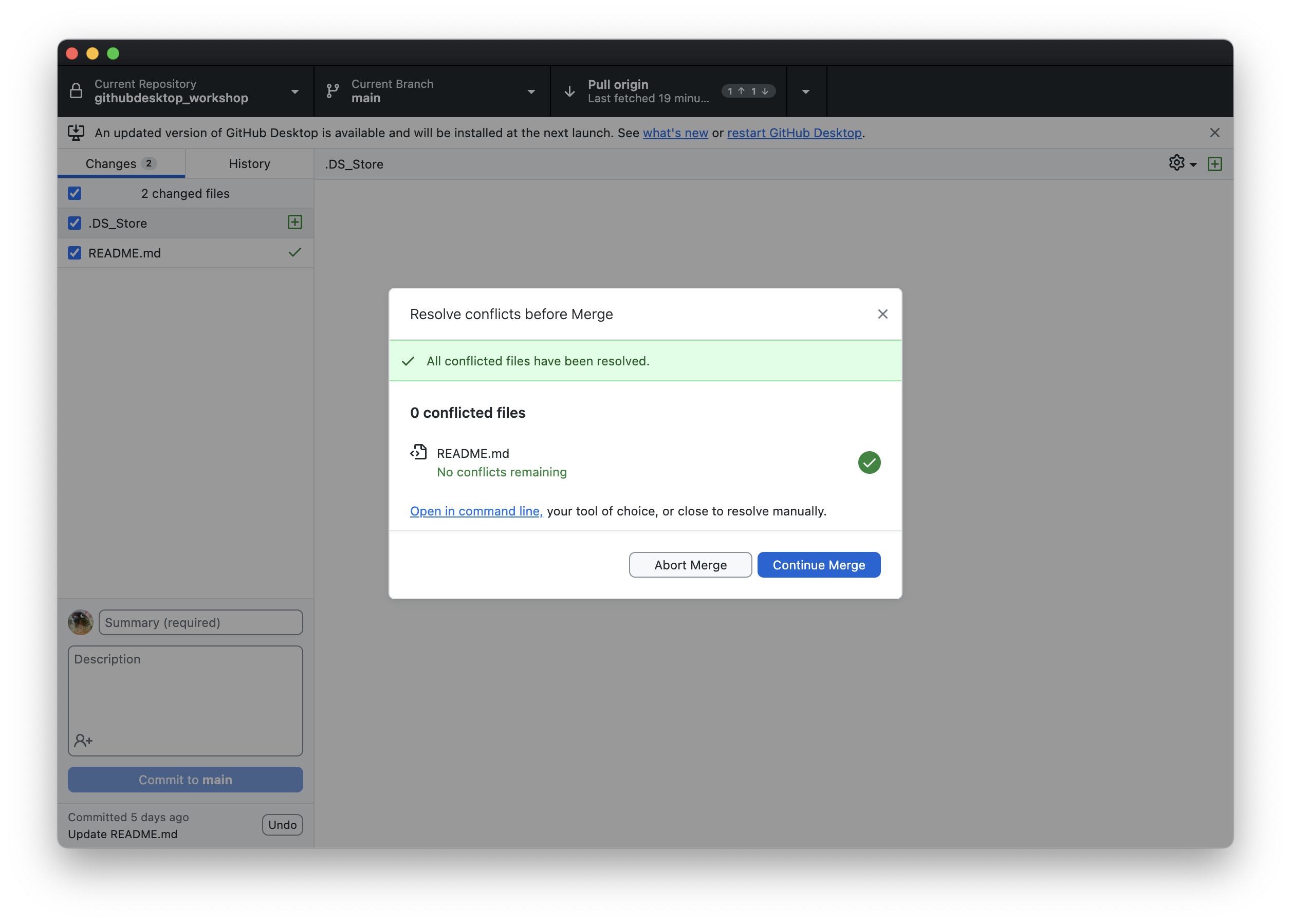
Task: Click the Description text area field
Action: tap(186, 697)
